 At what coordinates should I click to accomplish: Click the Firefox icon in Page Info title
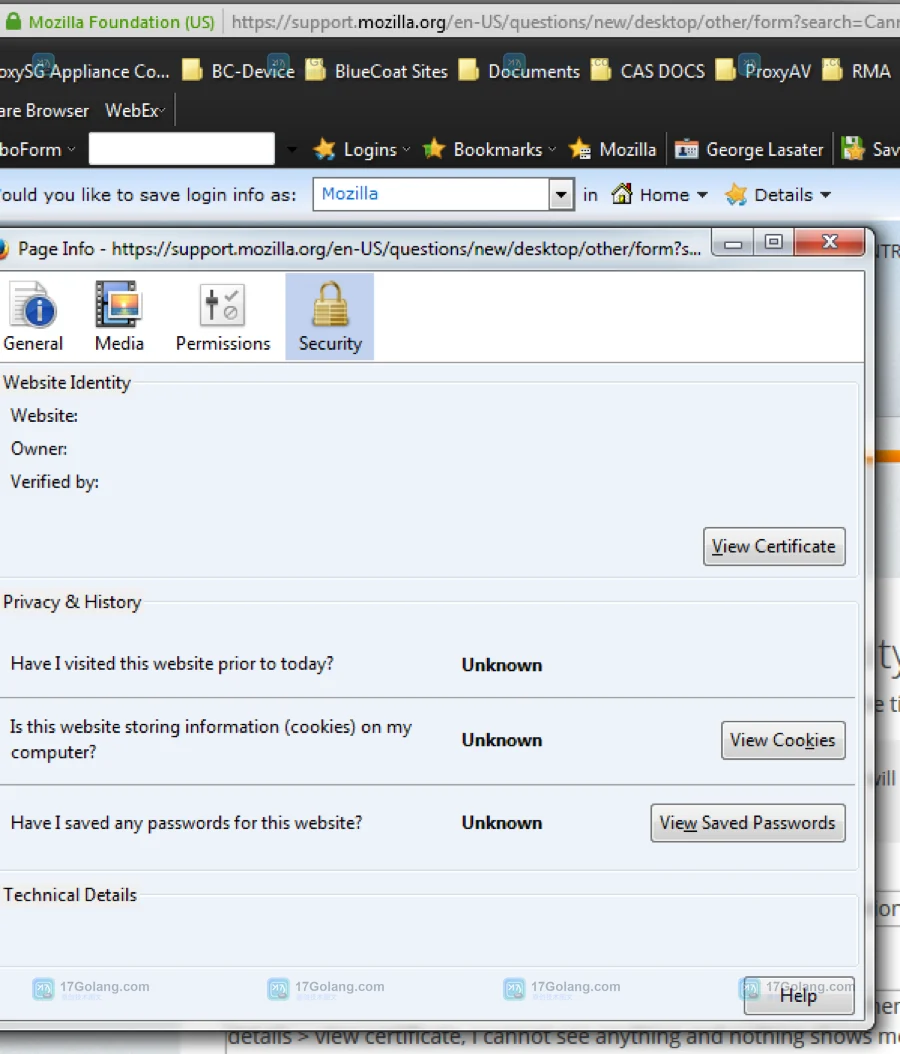[x=3, y=249]
